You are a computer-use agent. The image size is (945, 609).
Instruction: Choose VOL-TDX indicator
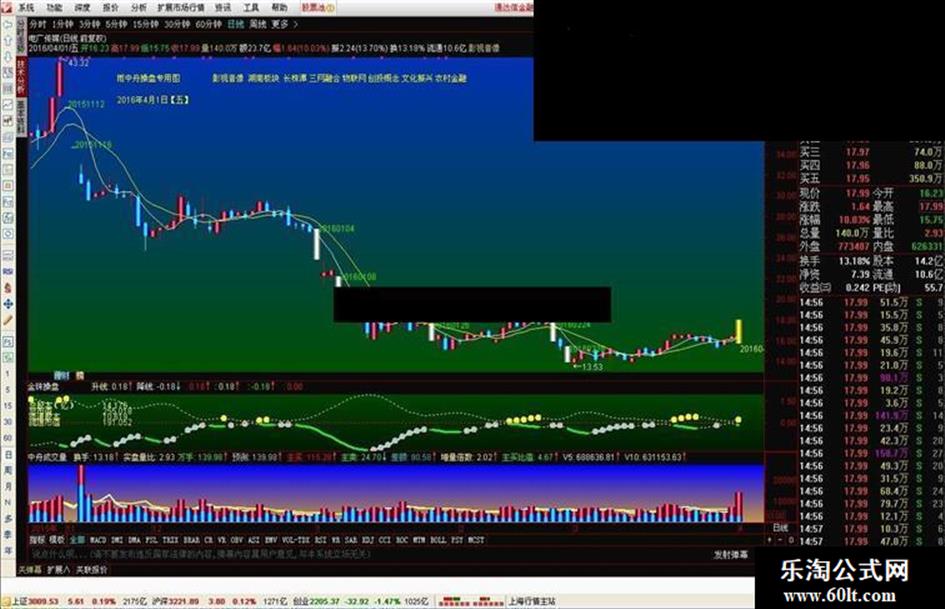tap(296, 540)
